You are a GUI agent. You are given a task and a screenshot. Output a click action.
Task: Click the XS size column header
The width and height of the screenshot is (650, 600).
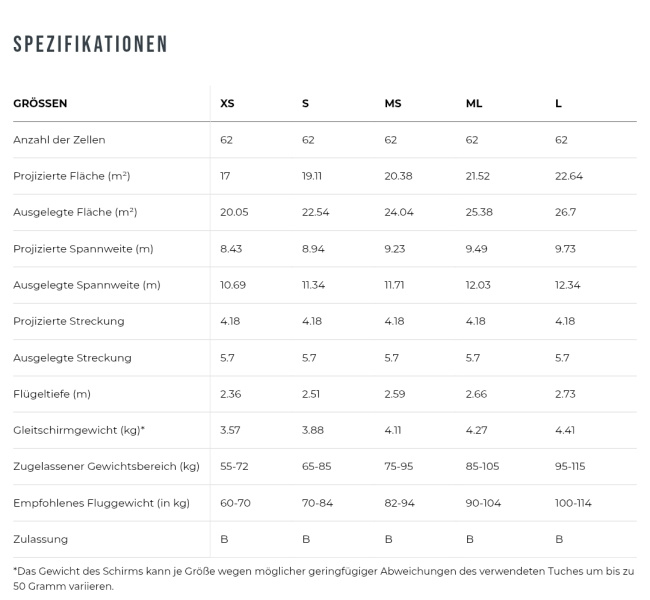(x=228, y=103)
